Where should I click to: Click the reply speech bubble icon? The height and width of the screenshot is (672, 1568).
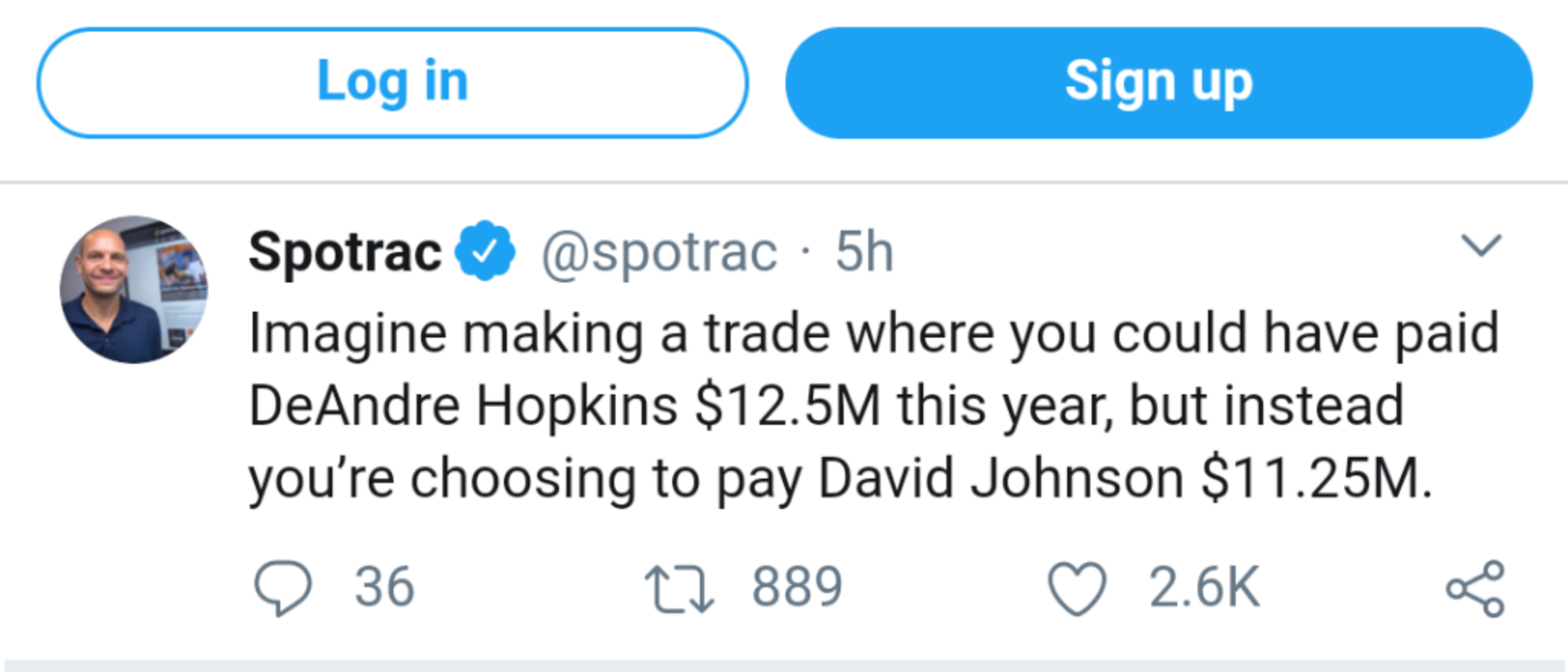tap(283, 588)
